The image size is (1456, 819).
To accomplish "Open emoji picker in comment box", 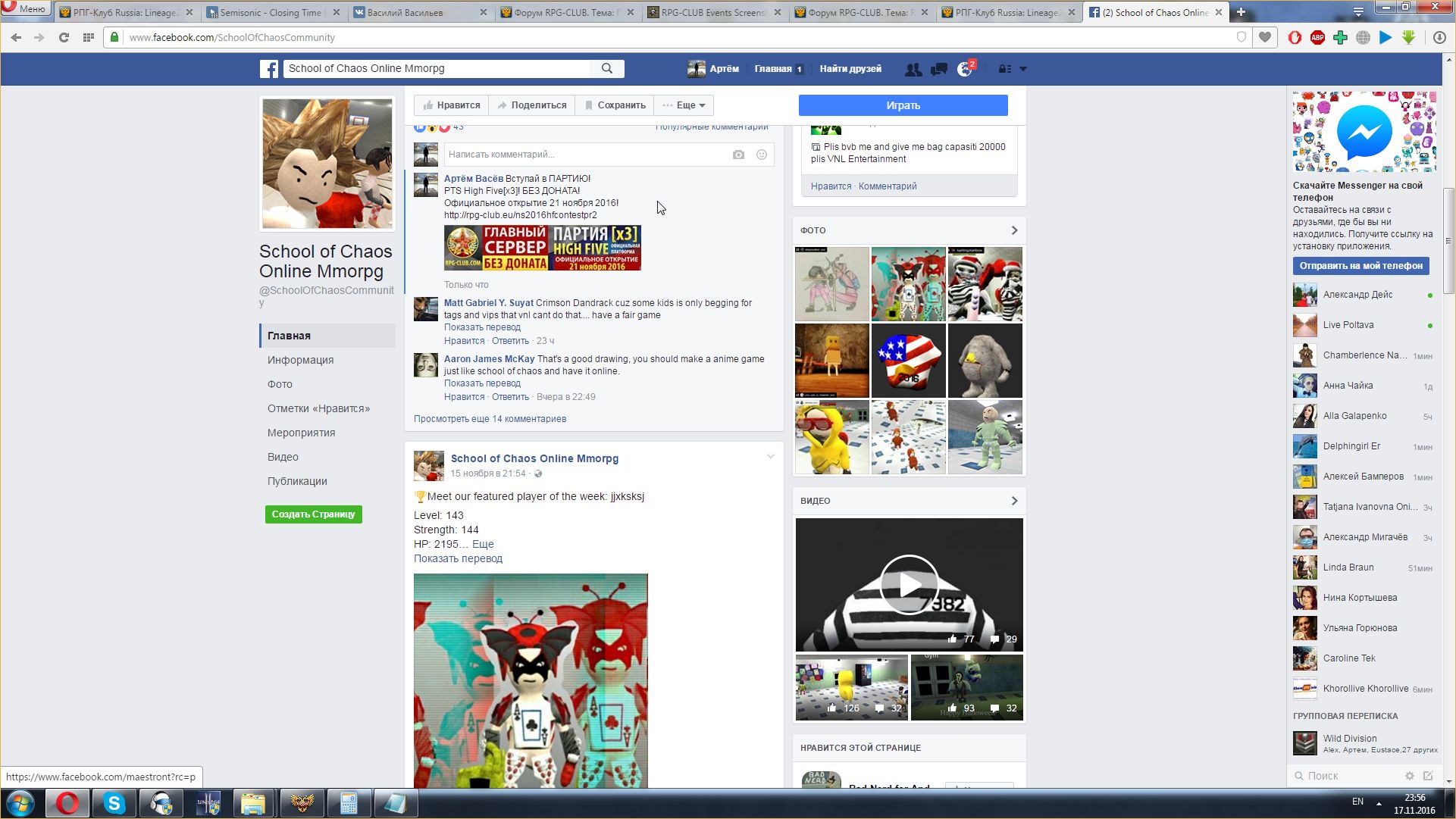I will pyautogui.click(x=762, y=155).
